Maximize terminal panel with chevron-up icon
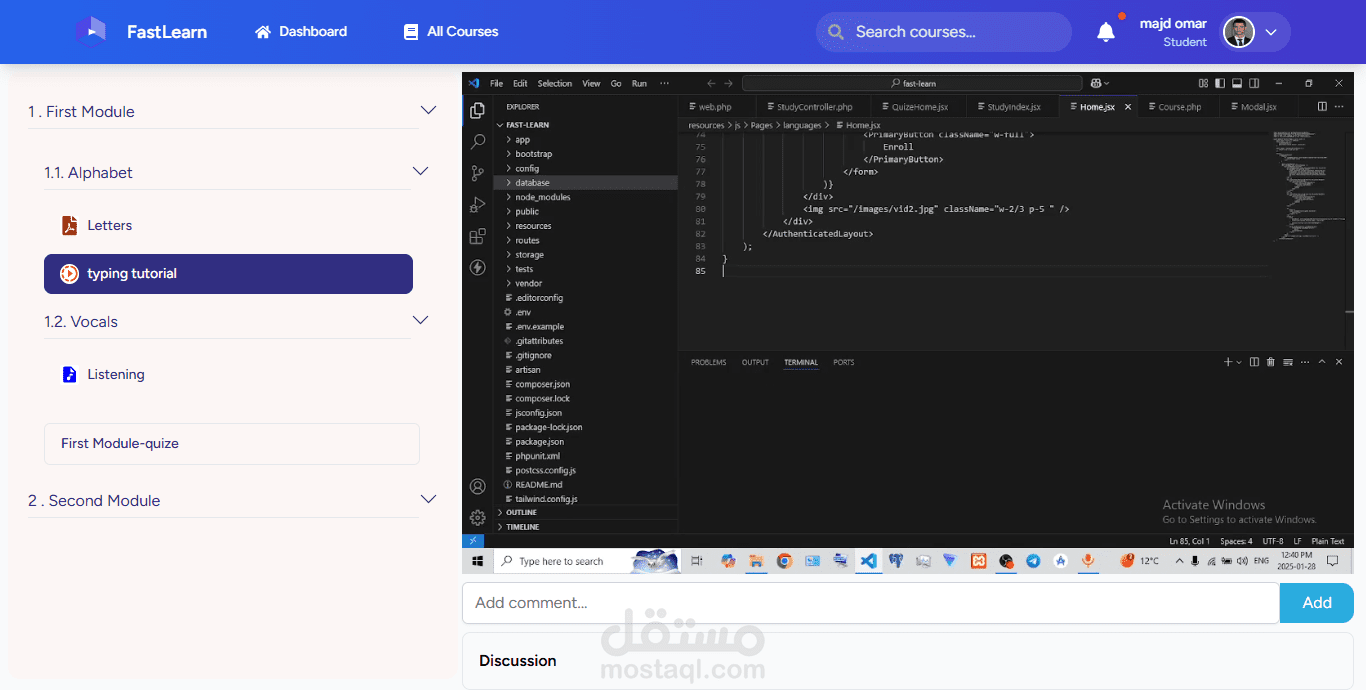This screenshot has width=1366, height=698. (x=1322, y=362)
